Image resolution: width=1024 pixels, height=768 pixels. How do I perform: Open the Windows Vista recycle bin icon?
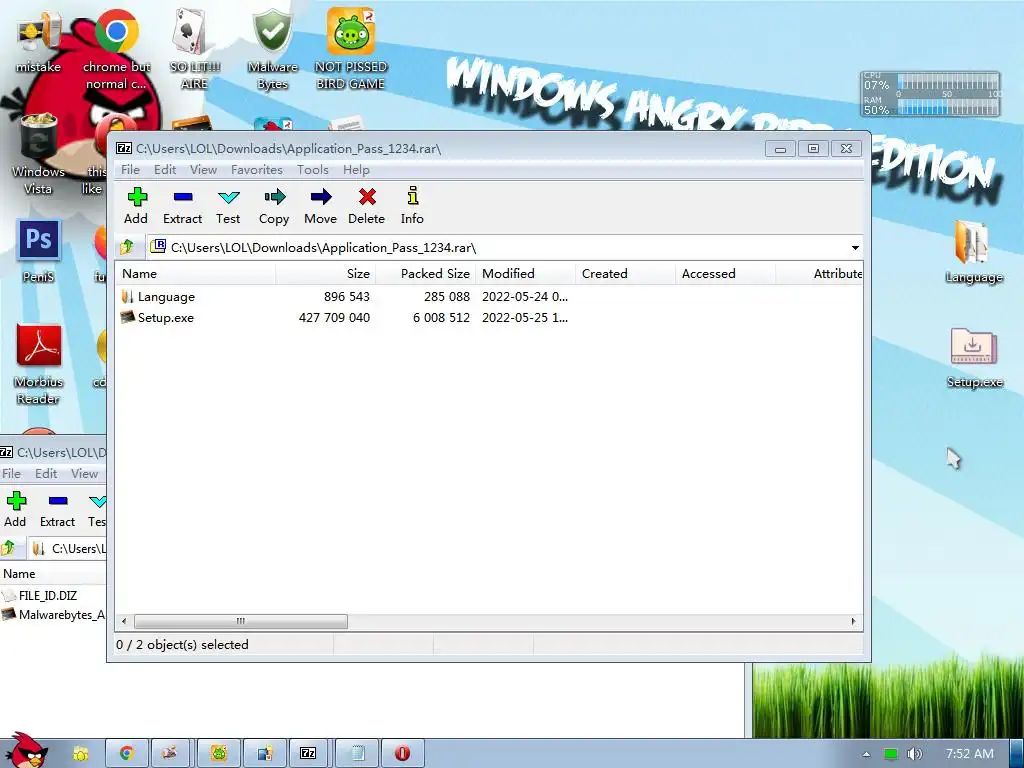[x=38, y=154]
